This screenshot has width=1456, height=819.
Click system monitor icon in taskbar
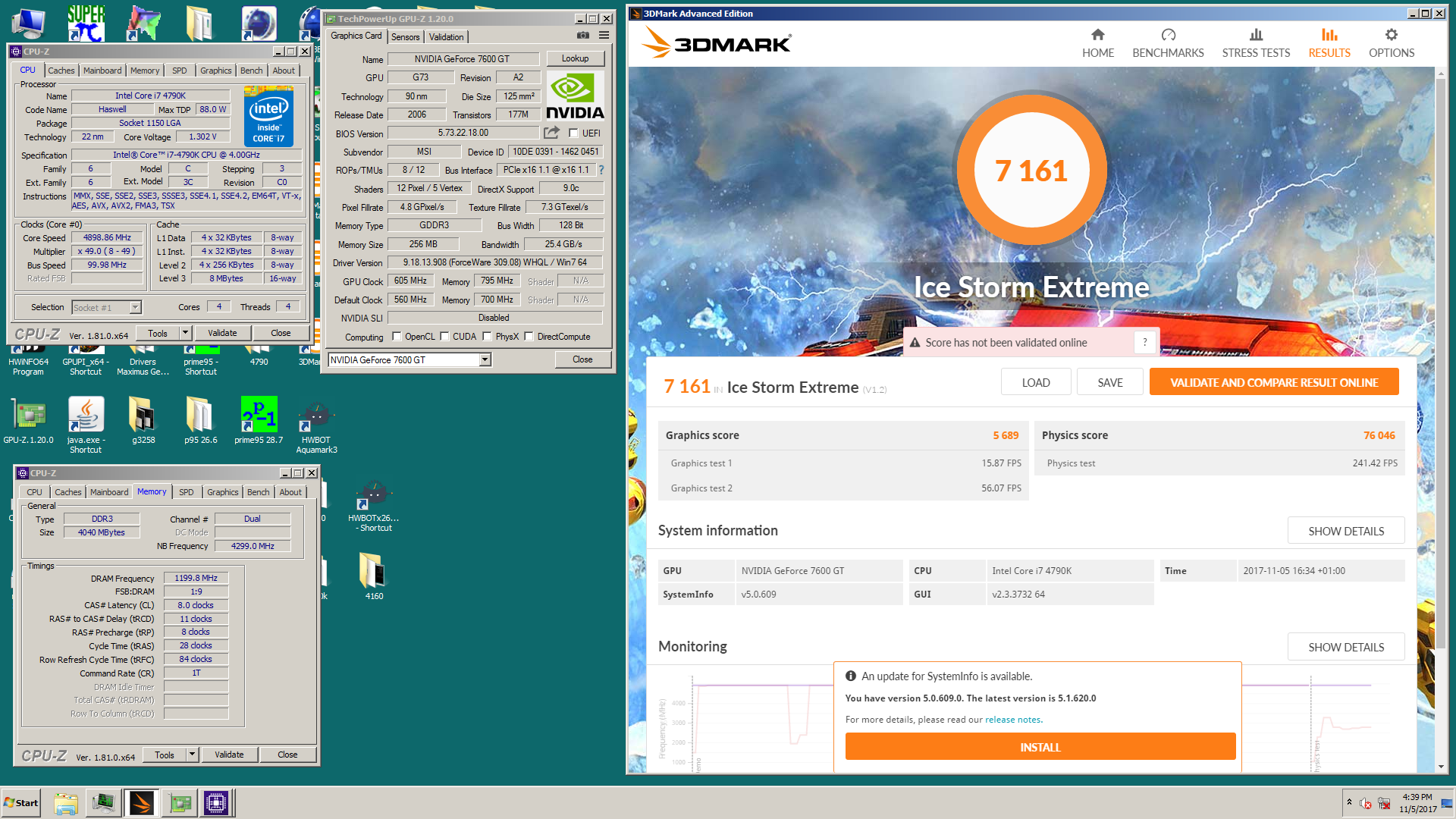click(x=103, y=802)
